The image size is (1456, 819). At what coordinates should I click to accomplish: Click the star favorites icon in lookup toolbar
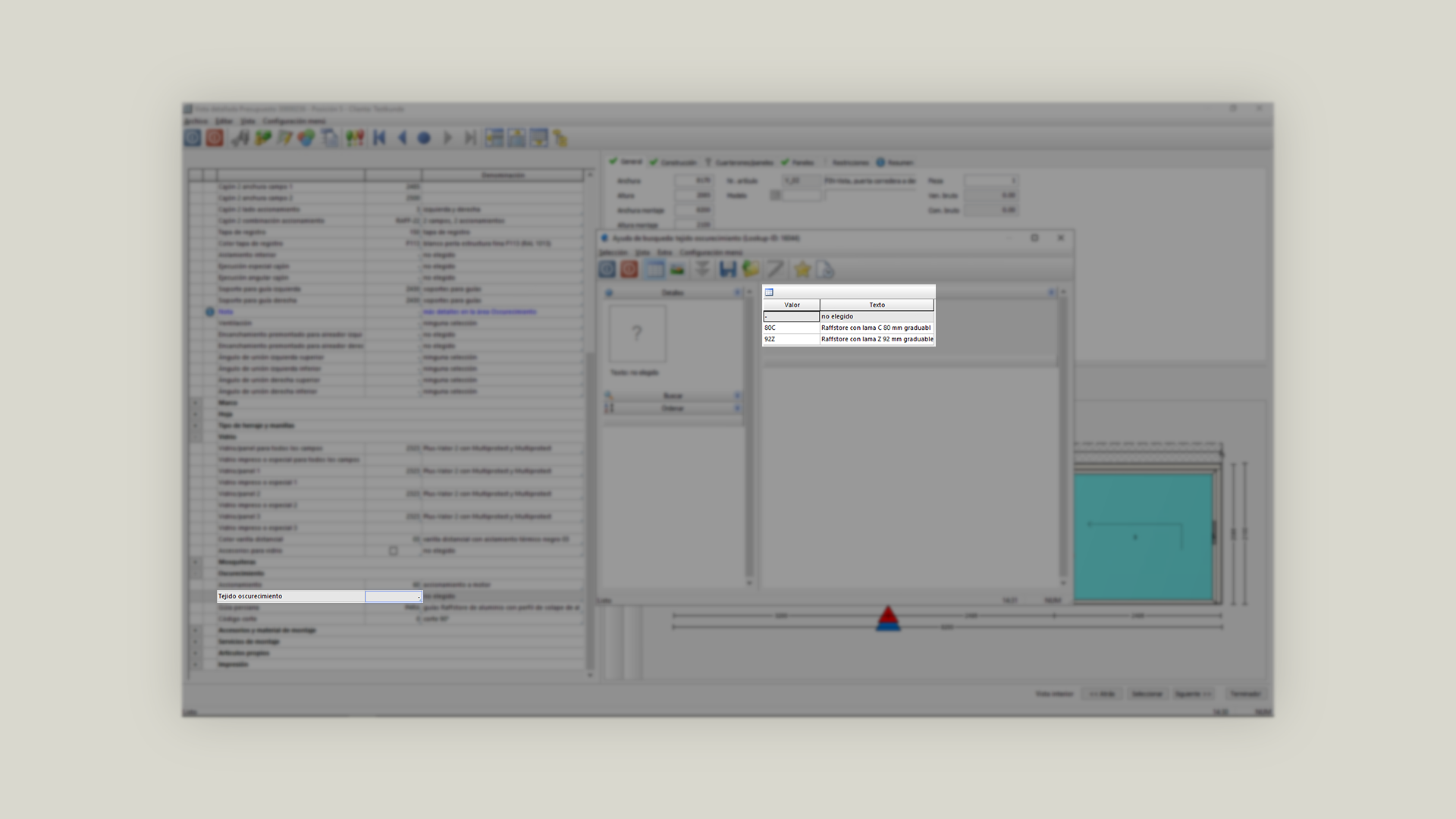coord(802,269)
